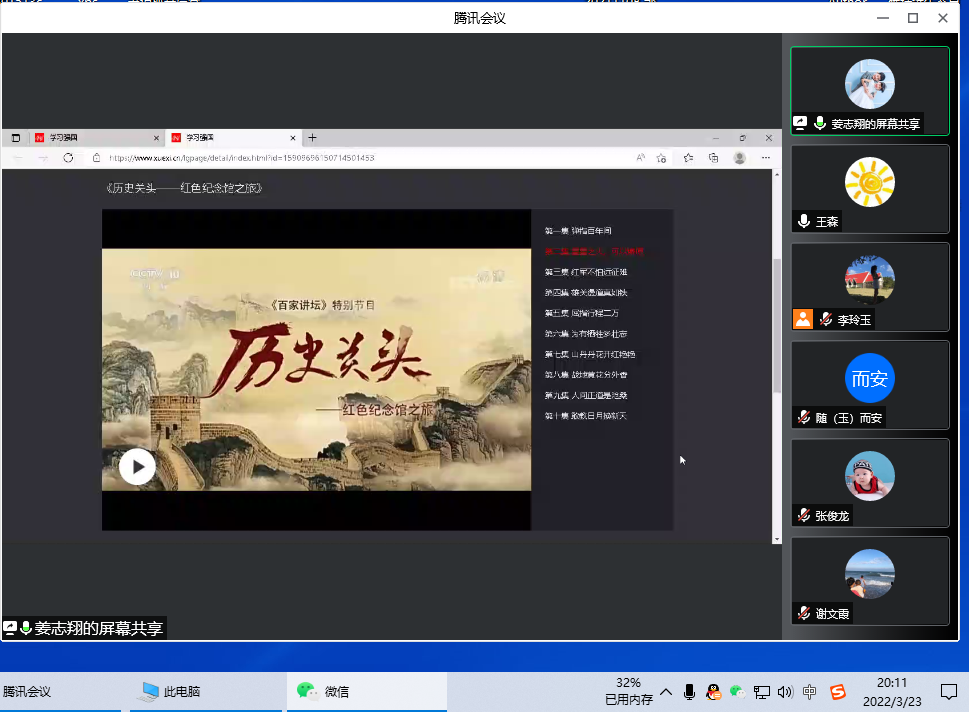969x712 pixels.
Task: Open the browser three-dot settings menu
Action: (x=765, y=158)
